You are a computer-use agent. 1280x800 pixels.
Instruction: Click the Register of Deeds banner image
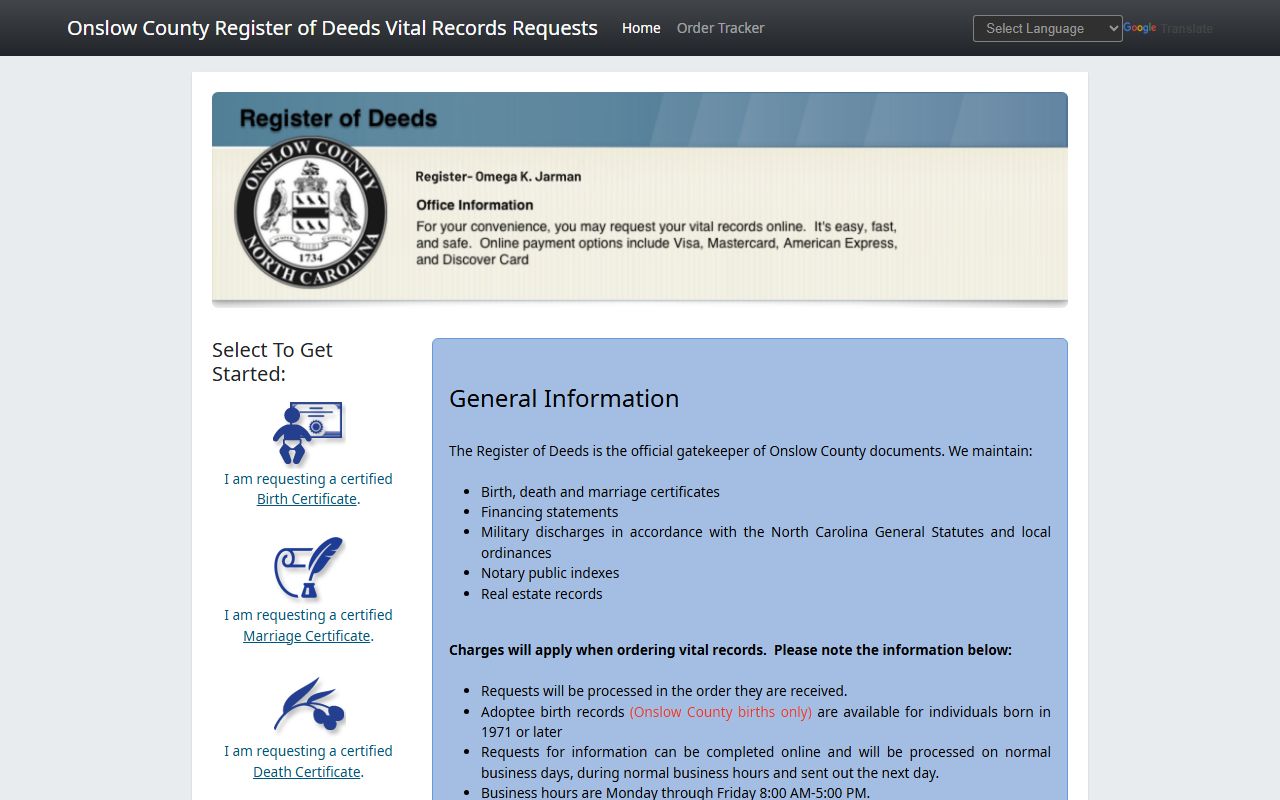coord(640,199)
